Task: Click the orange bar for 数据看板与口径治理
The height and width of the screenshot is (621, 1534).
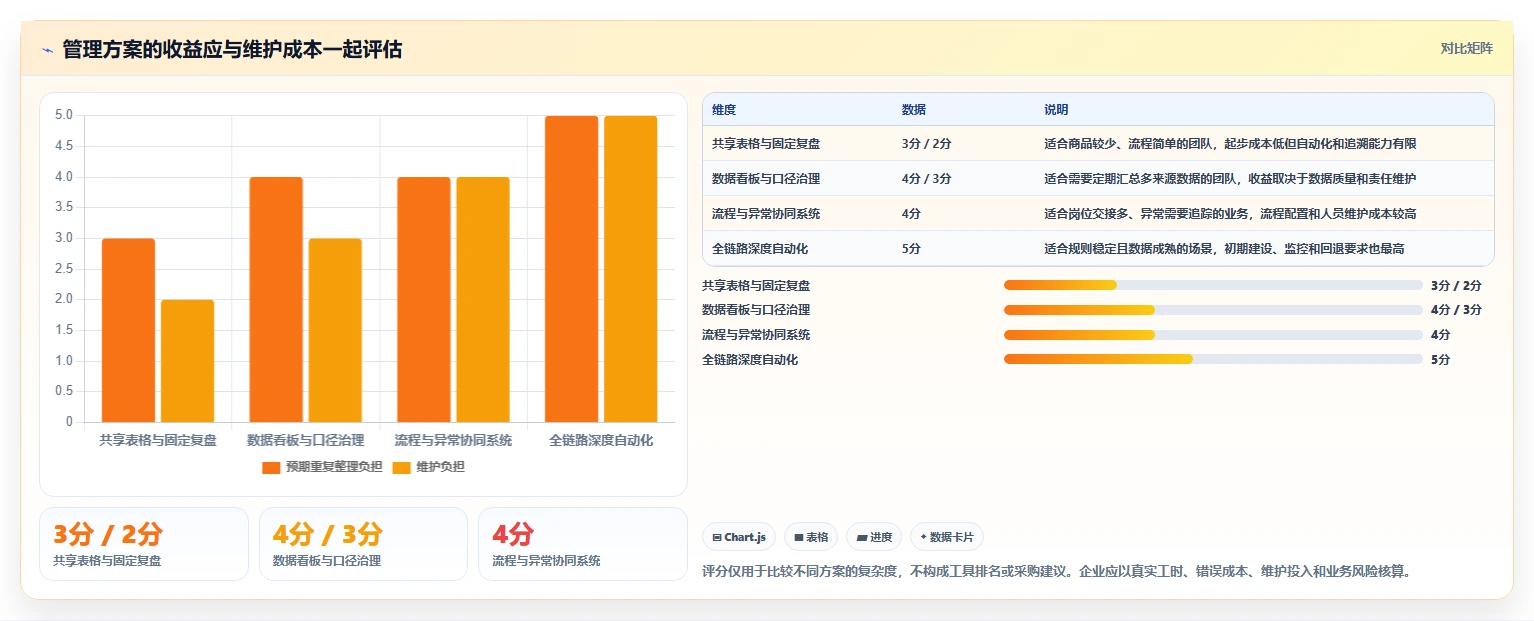Action: 276,300
